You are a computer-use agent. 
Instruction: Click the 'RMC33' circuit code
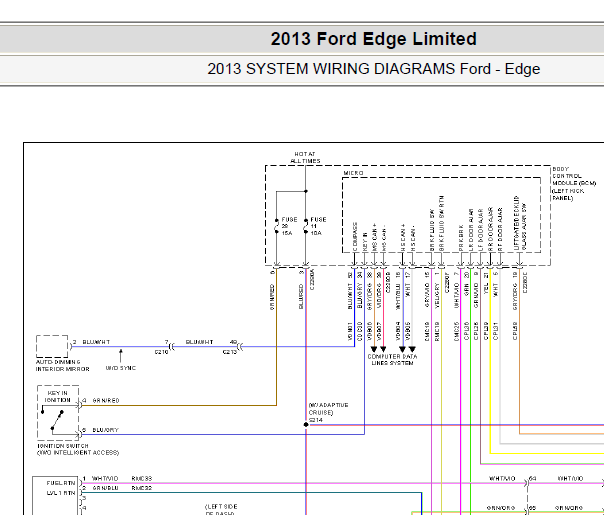[x=142, y=478]
